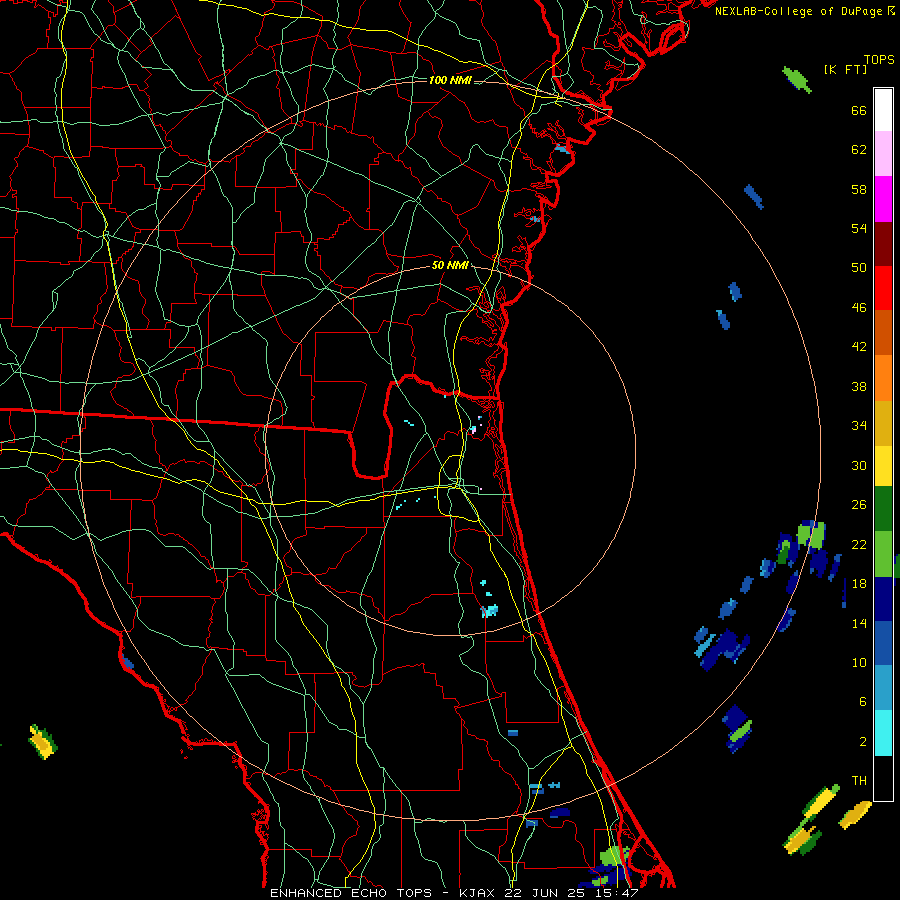
Task: Pick the light green legend band
Action: tap(883, 554)
